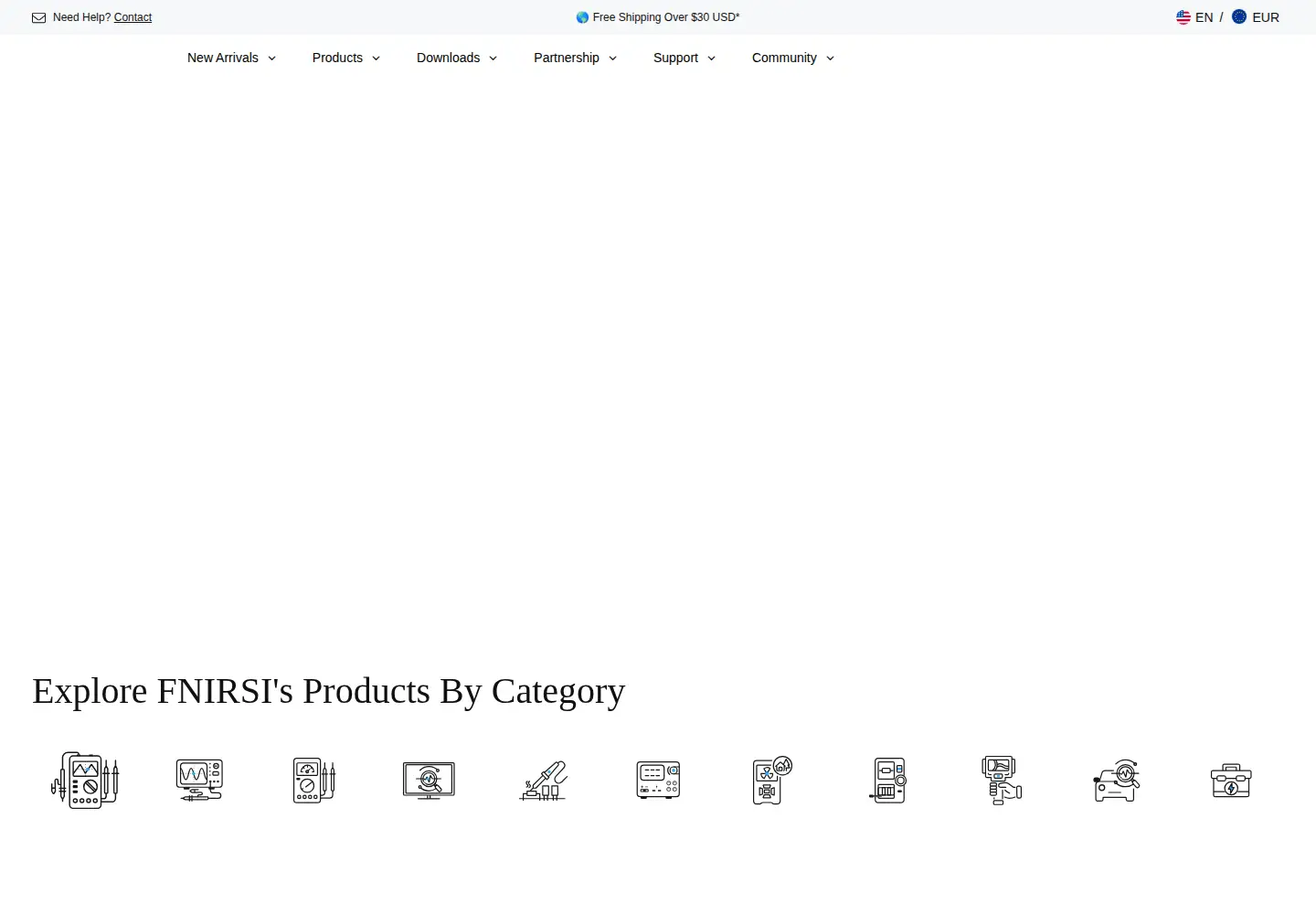Click the envelope icon beside Need Help
Image resolution: width=1316 pixels, height=914 pixels.
pyautogui.click(x=38, y=17)
